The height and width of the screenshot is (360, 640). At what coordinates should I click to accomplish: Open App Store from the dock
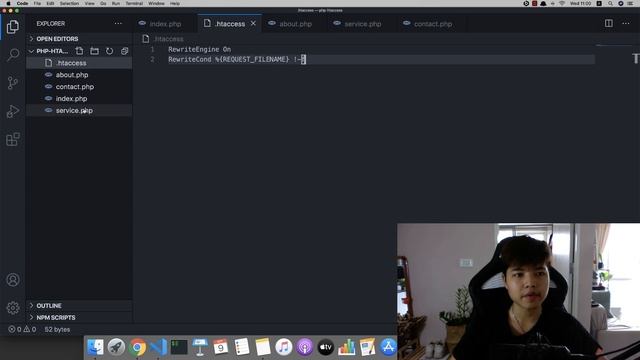[388, 347]
